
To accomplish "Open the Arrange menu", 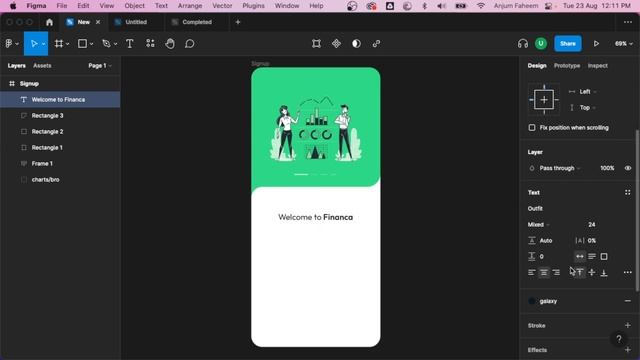I will coord(190,6).
